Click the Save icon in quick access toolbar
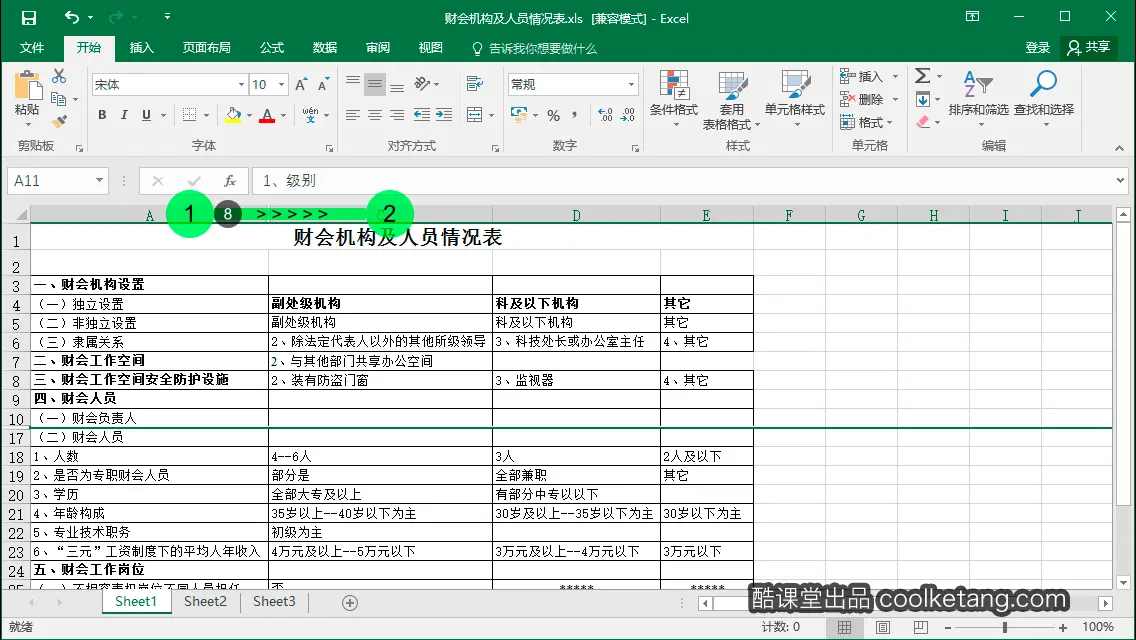 [x=28, y=17]
